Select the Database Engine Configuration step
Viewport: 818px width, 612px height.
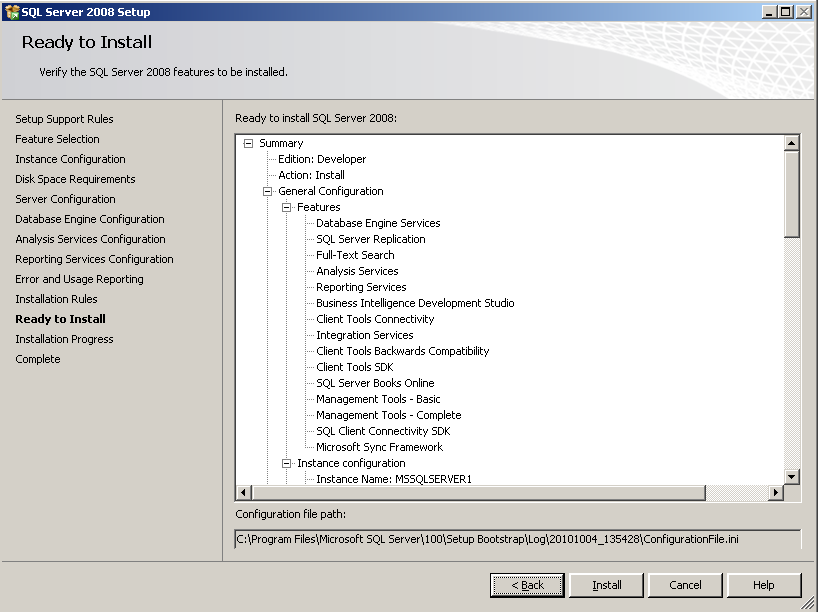click(90, 219)
